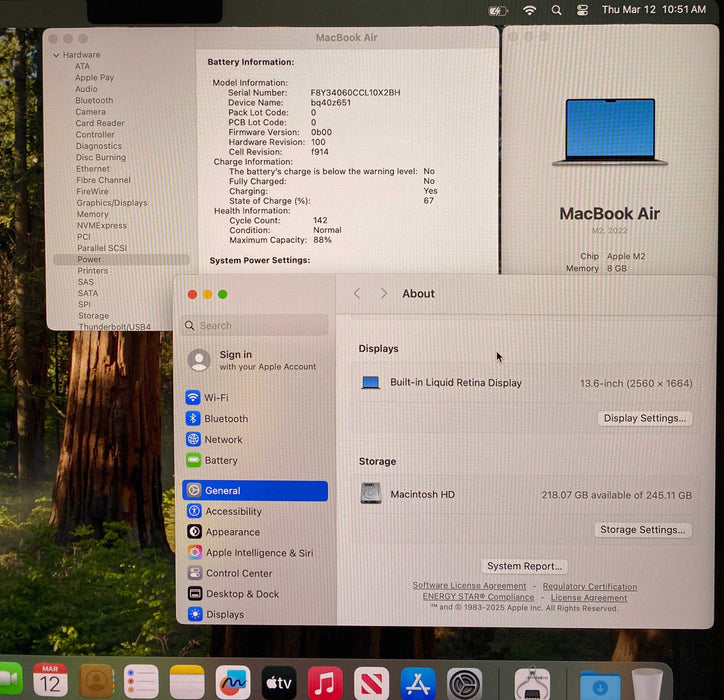724x700 pixels.
Task: Select Graphics/Displays in System Information sidebar
Action: pyautogui.click(x=112, y=203)
